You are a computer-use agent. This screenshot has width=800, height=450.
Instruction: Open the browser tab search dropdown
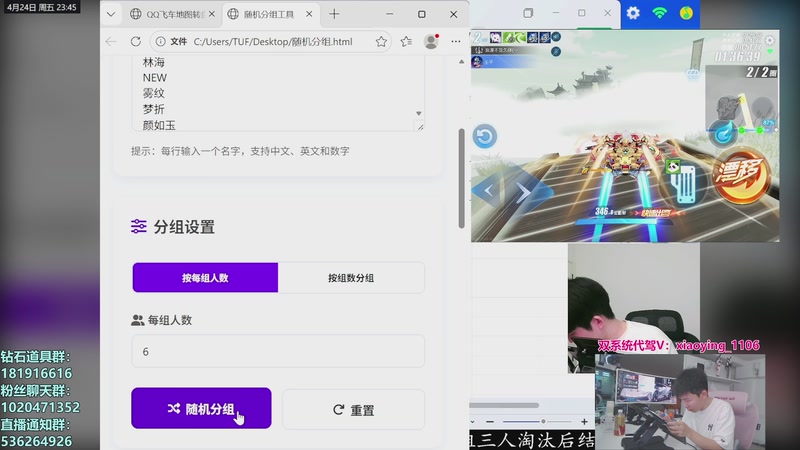tap(111, 14)
